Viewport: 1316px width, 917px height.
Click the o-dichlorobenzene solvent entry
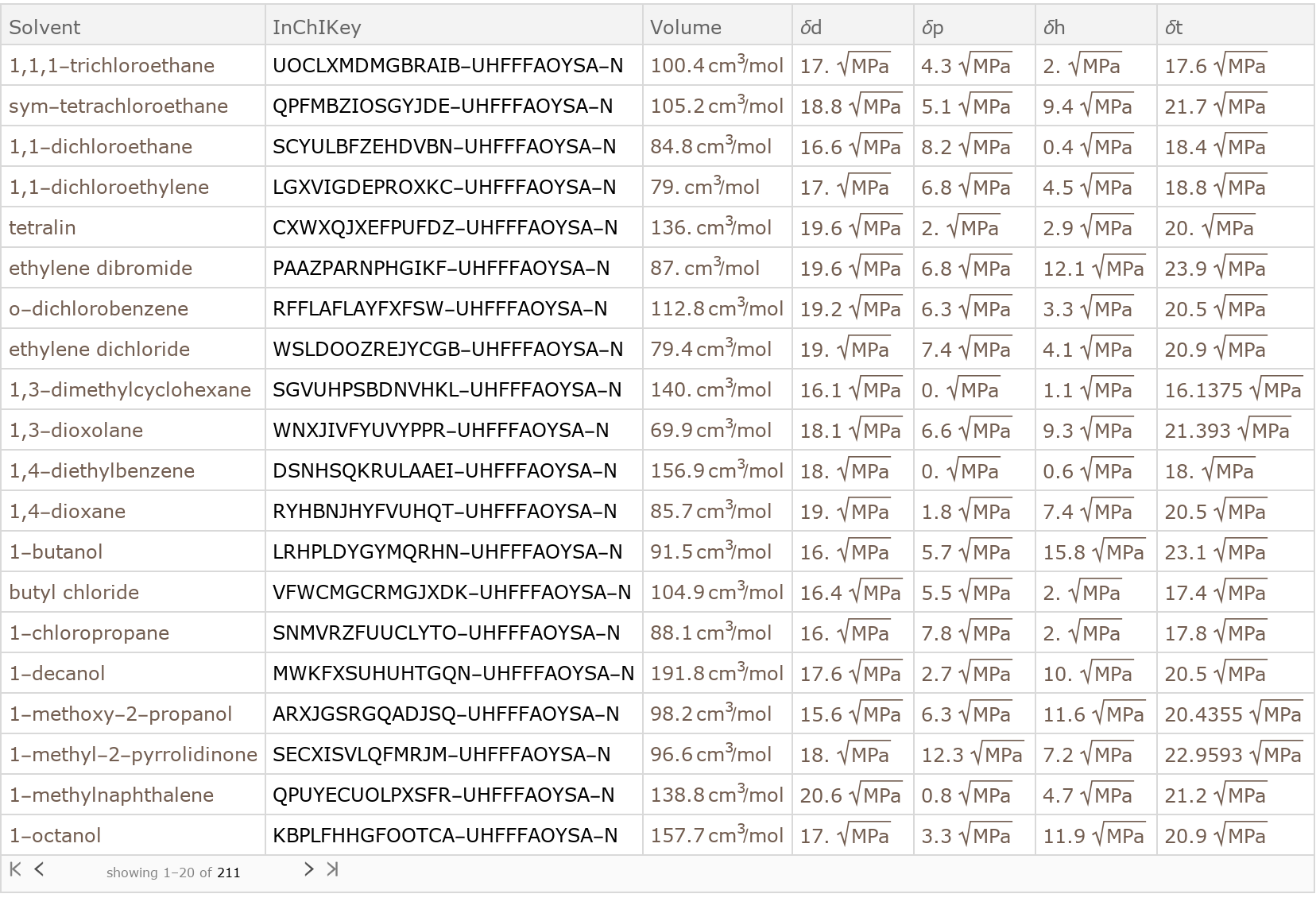tap(99, 308)
